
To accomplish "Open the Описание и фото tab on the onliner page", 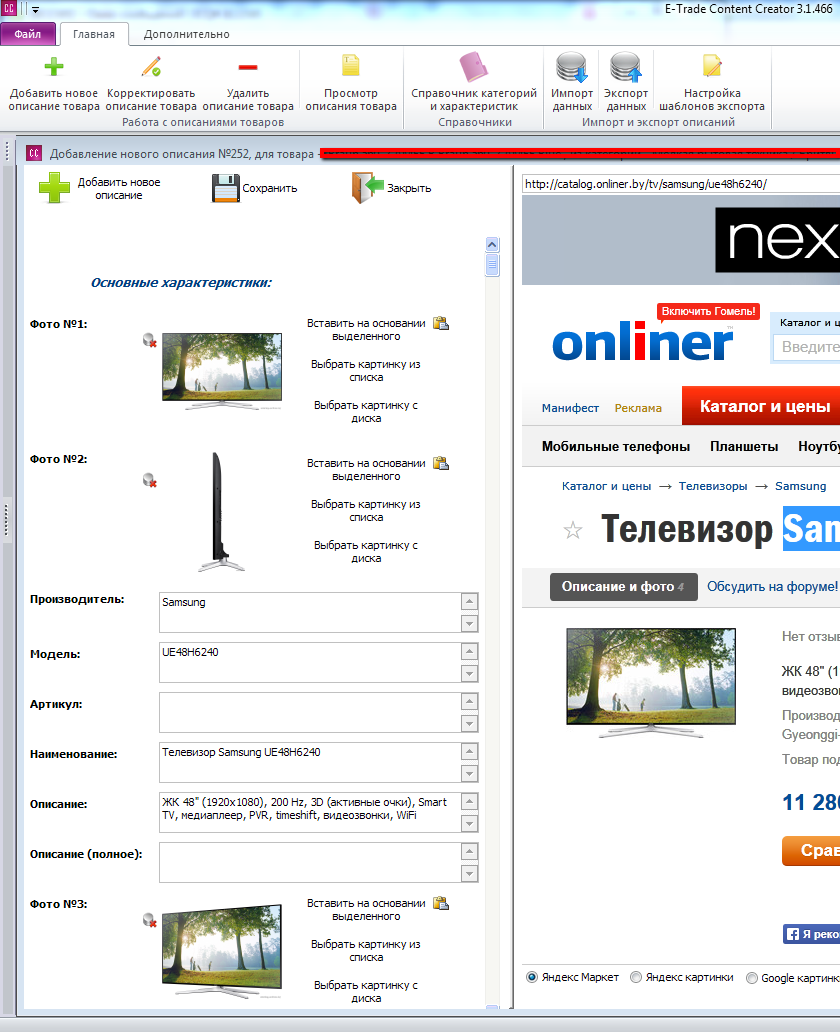I will click(x=623, y=586).
